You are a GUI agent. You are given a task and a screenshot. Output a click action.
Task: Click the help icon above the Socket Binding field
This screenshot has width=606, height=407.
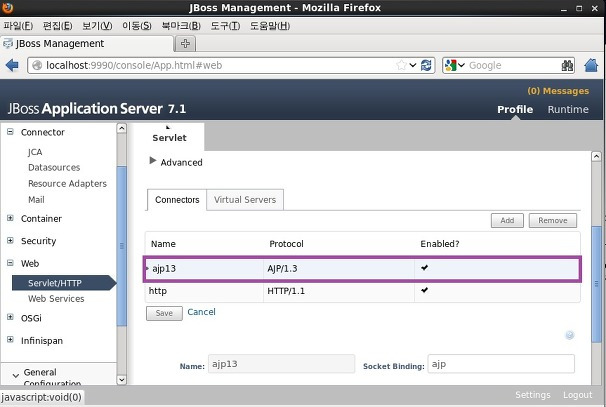570,335
